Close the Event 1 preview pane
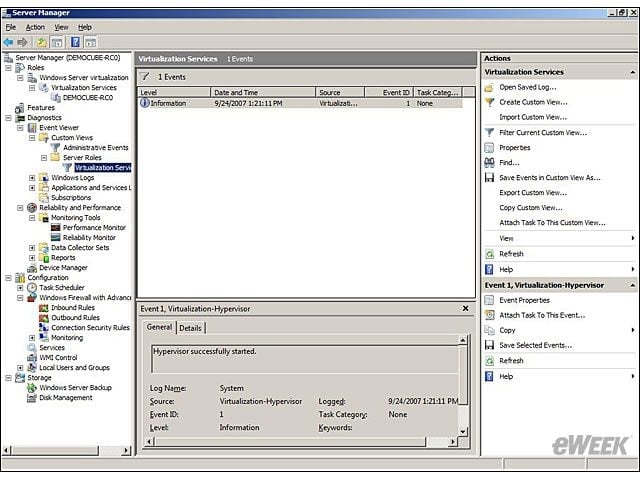 (465, 309)
